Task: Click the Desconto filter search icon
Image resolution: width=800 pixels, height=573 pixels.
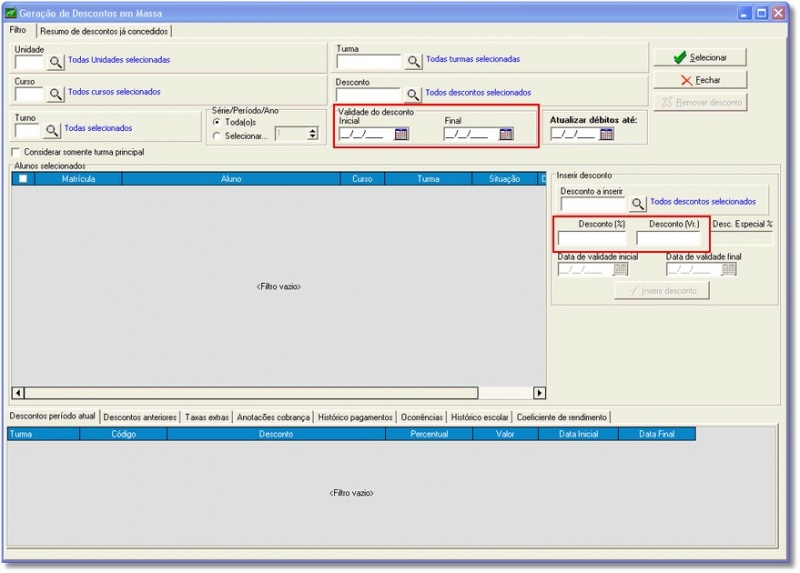Action: tap(413, 94)
